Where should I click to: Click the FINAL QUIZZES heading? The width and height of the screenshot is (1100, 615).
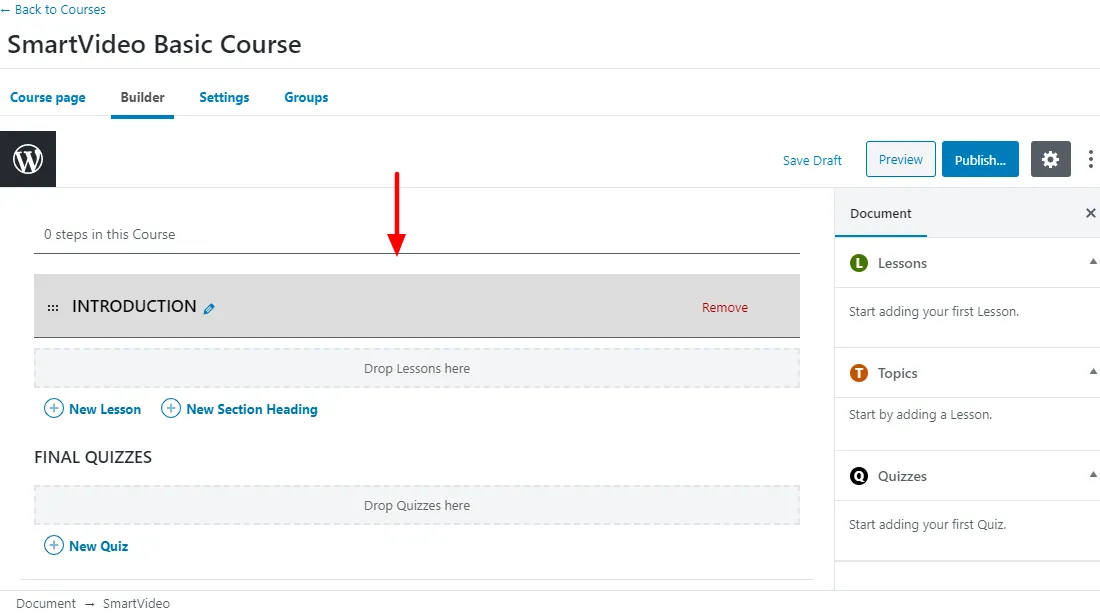(x=93, y=457)
